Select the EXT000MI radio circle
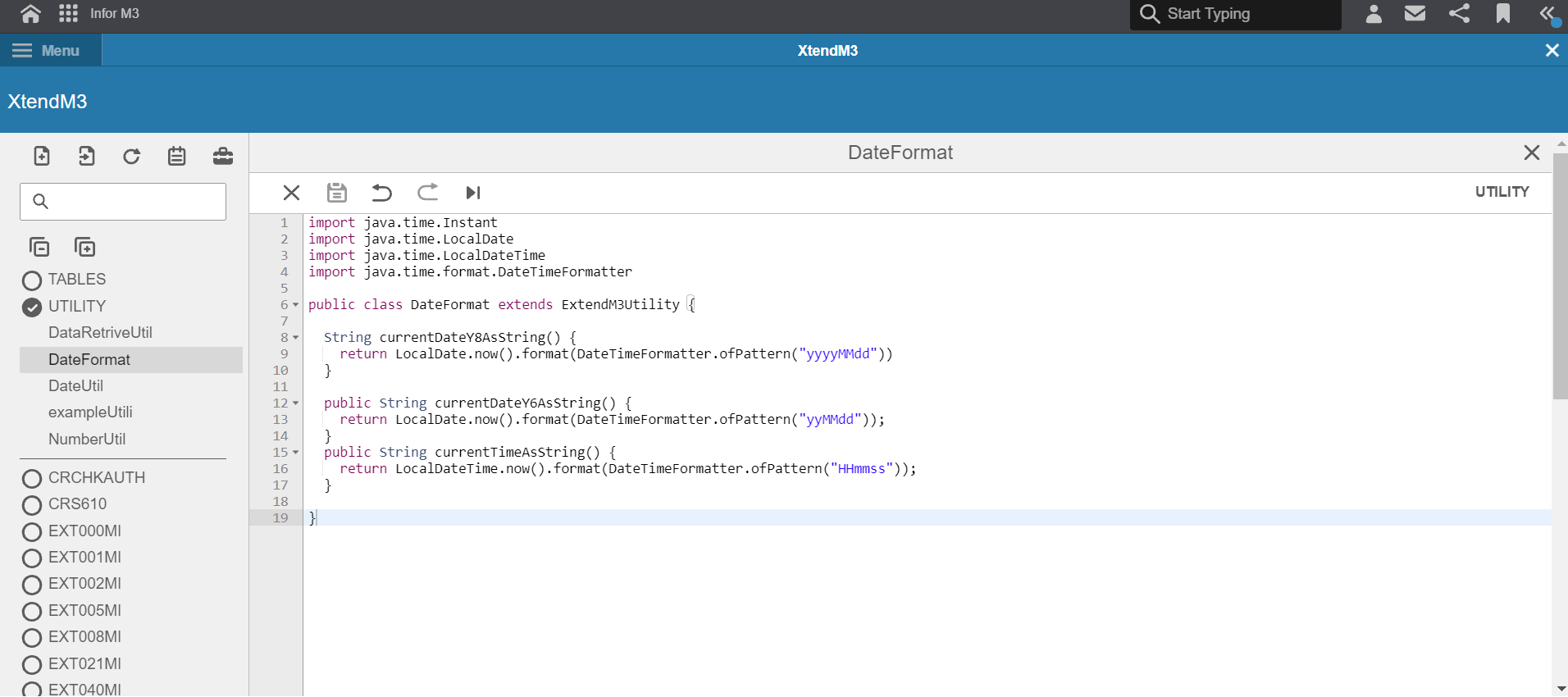 (32, 532)
